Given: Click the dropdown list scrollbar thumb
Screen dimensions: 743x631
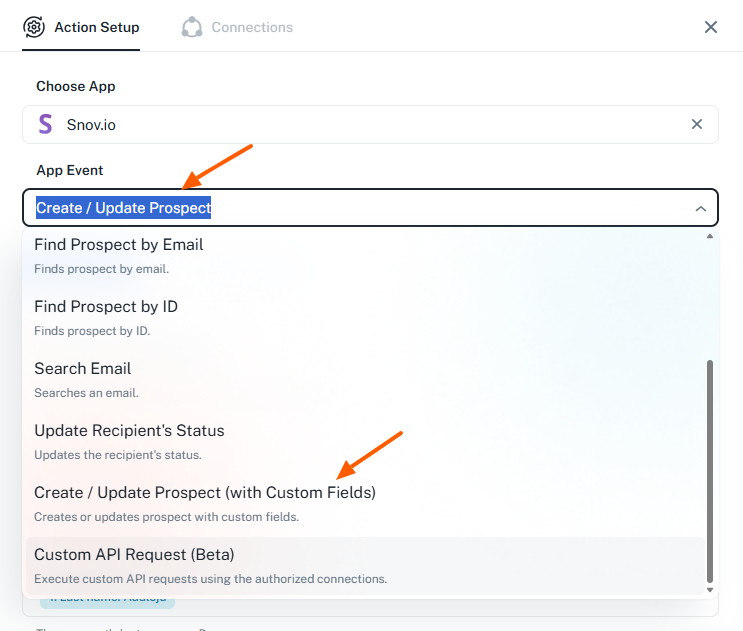Looking at the screenshot, I should (x=710, y=471).
